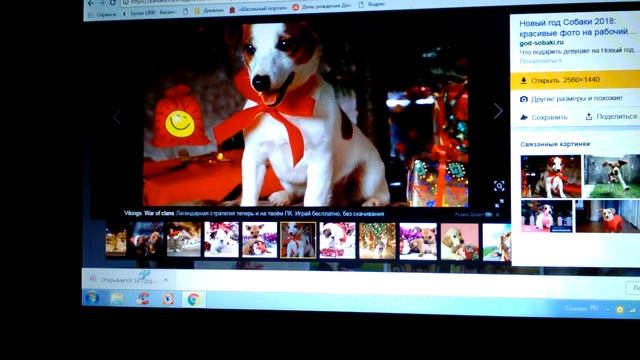
Task: Select the golden puppy on pink thumbnail
Action: (x=460, y=242)
